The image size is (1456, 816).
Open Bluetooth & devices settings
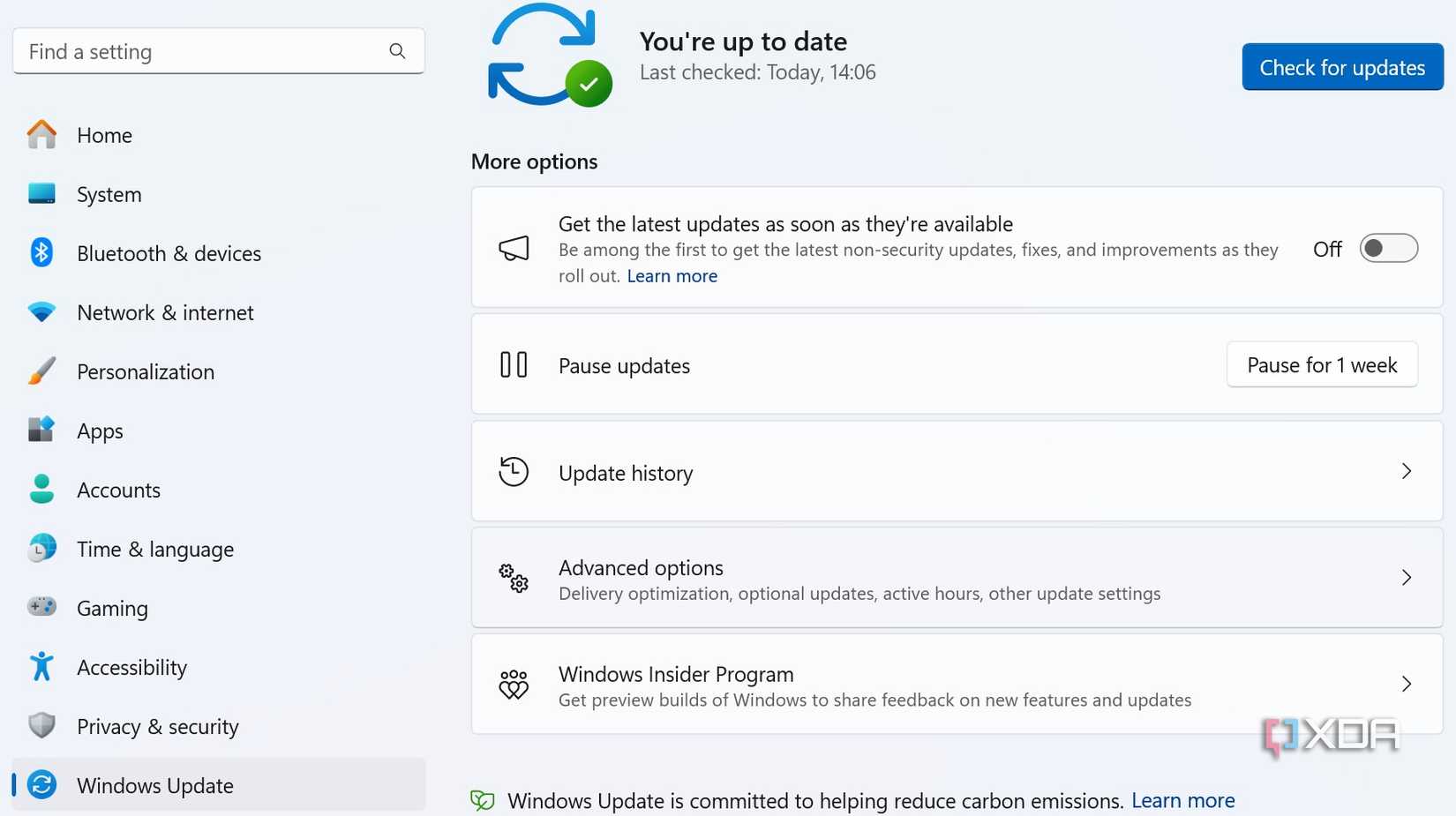pos(219,253)
